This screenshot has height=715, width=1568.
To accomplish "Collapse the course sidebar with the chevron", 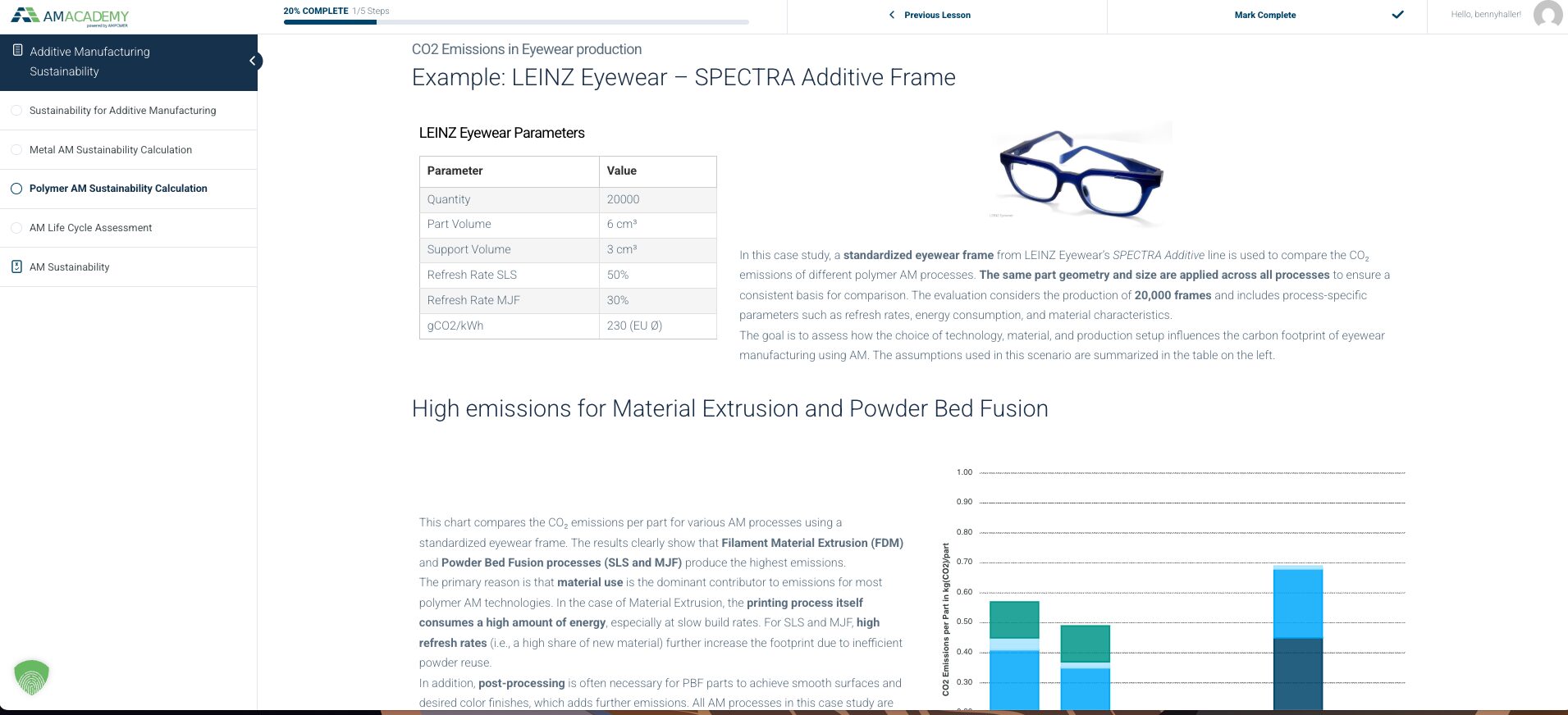I will [x=254, y=61].
